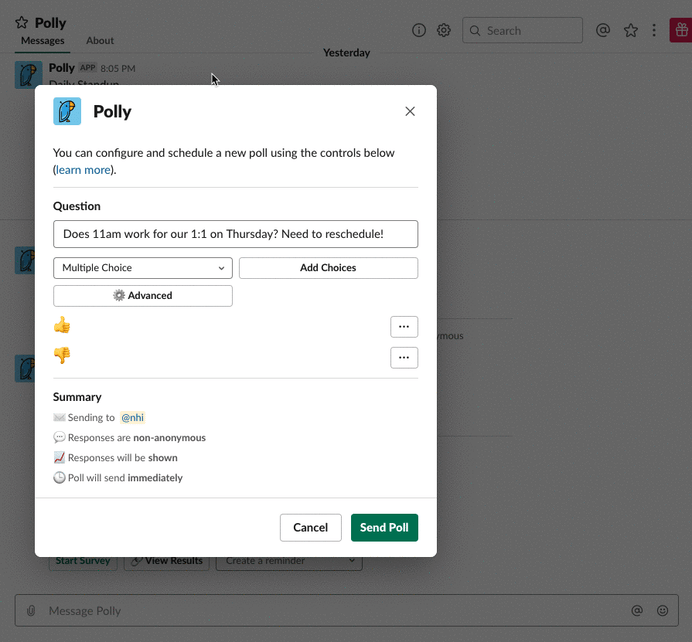Image resolution: width=692 pixels, height=642 pixels.
Task: Show mentions with the @ header icon
Action: coord(603,30)
